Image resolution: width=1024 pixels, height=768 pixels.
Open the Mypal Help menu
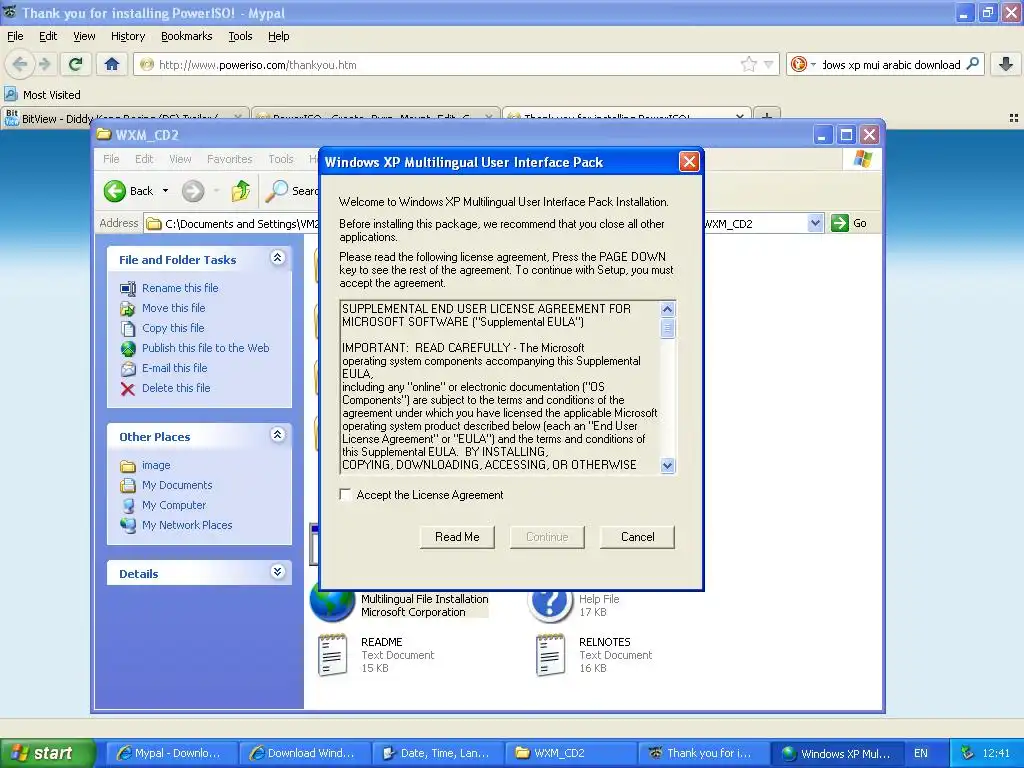[279, 36]
